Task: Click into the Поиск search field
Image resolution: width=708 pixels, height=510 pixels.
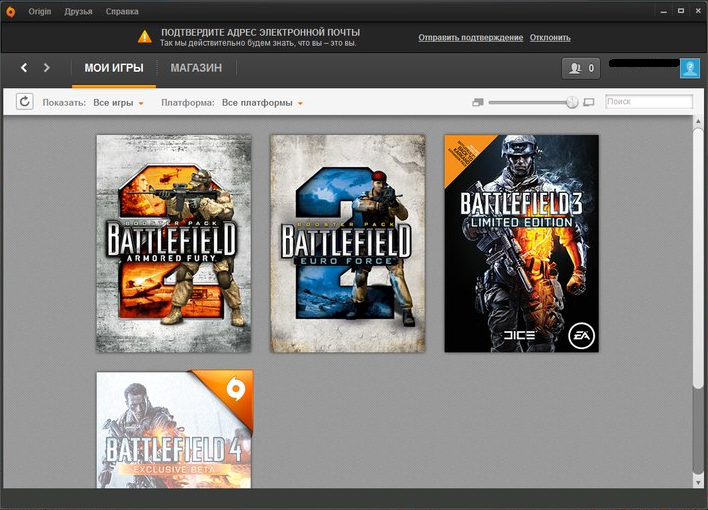Action: pos(648,102)
